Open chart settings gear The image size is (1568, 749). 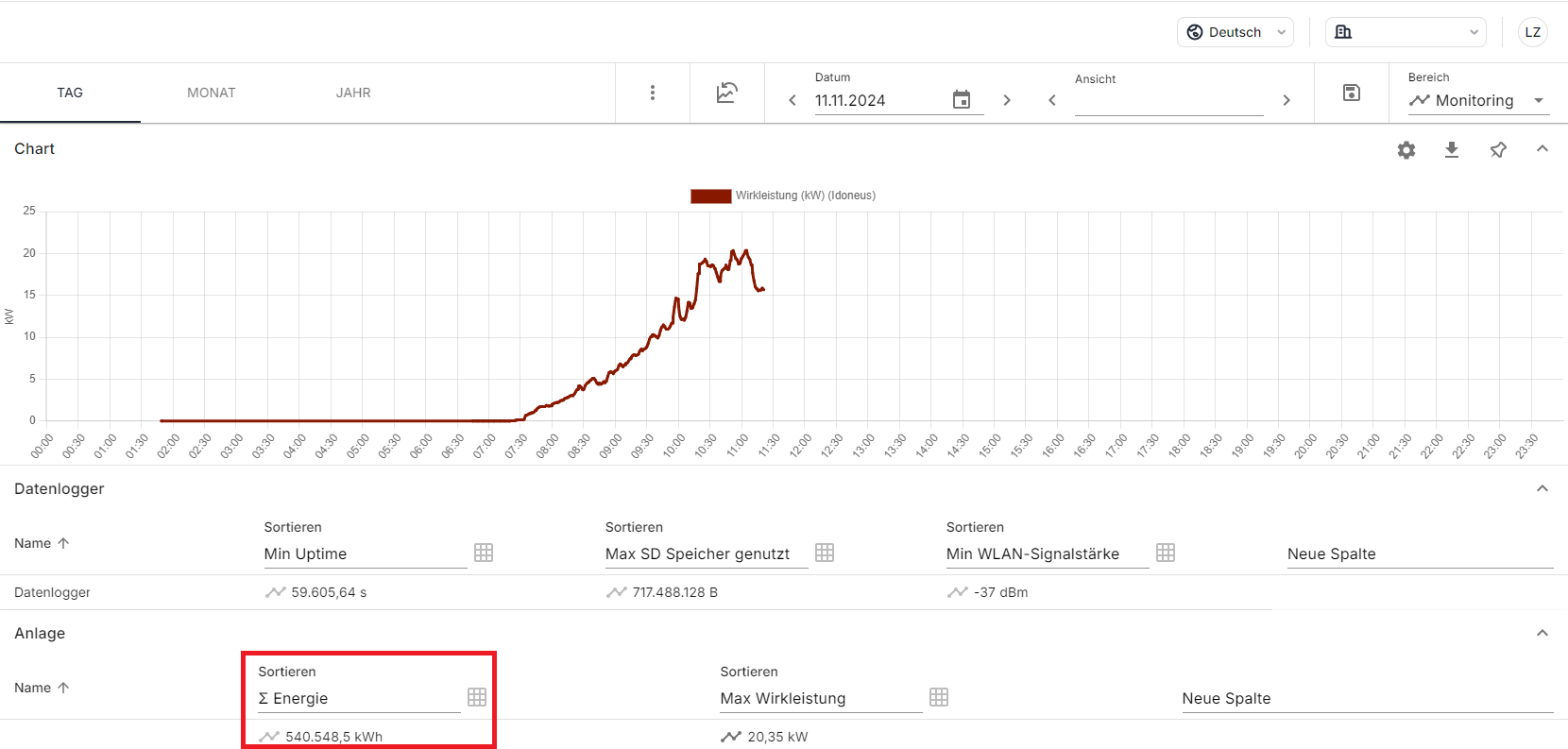coord(1406,150)
